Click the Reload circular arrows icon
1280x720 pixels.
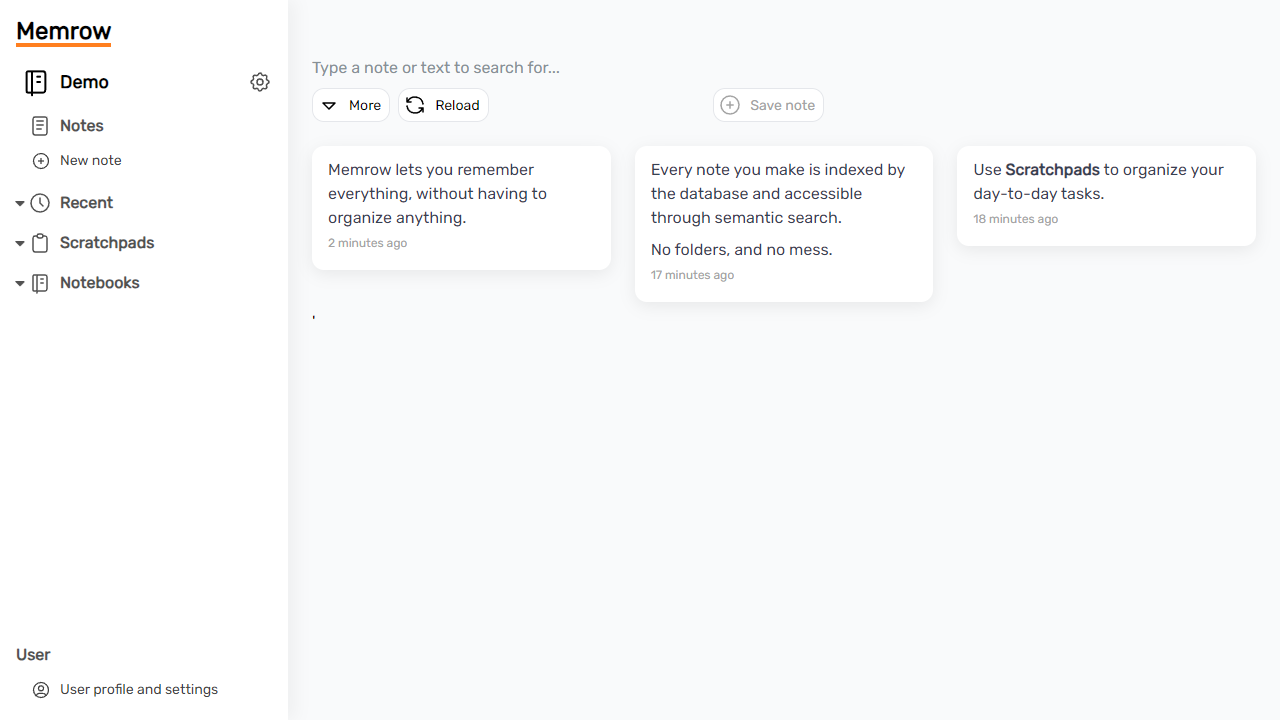tap(415, 105)
